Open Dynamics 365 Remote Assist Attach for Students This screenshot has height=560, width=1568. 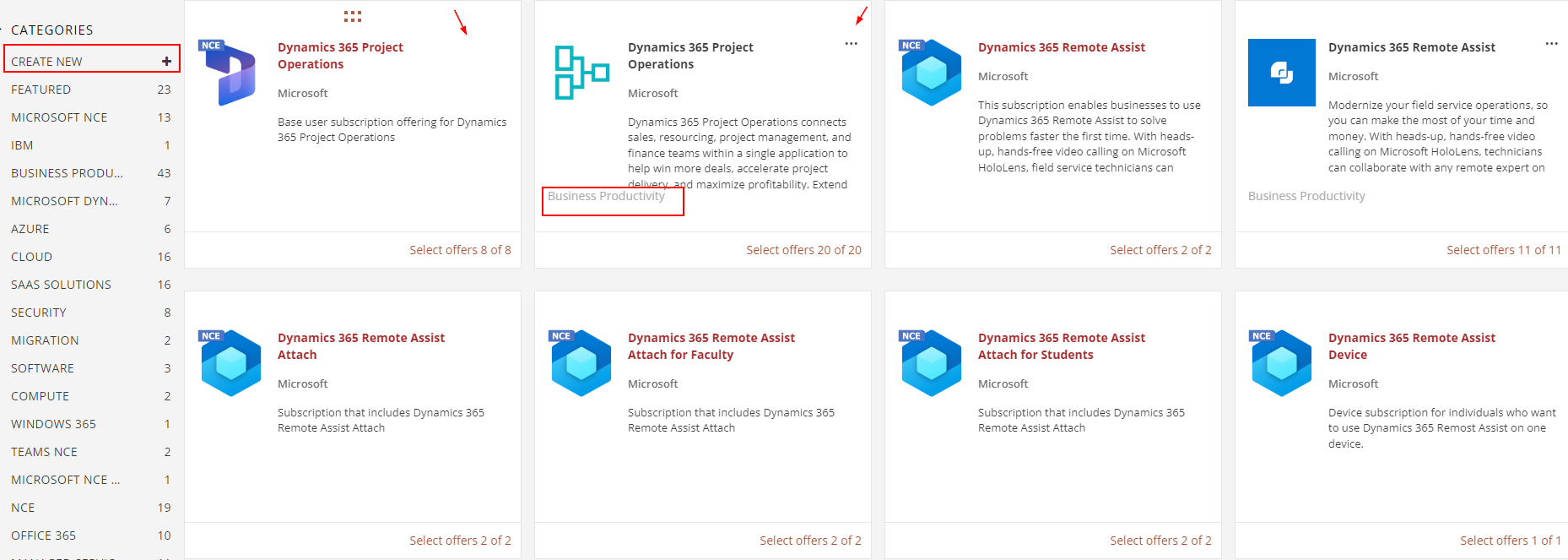click(1062, 346)
